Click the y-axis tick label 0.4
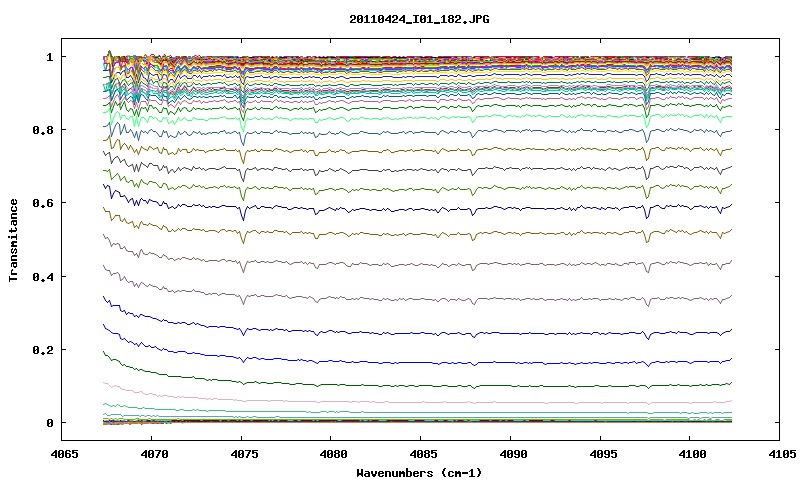800x480 pixels. tap(43, 276)
